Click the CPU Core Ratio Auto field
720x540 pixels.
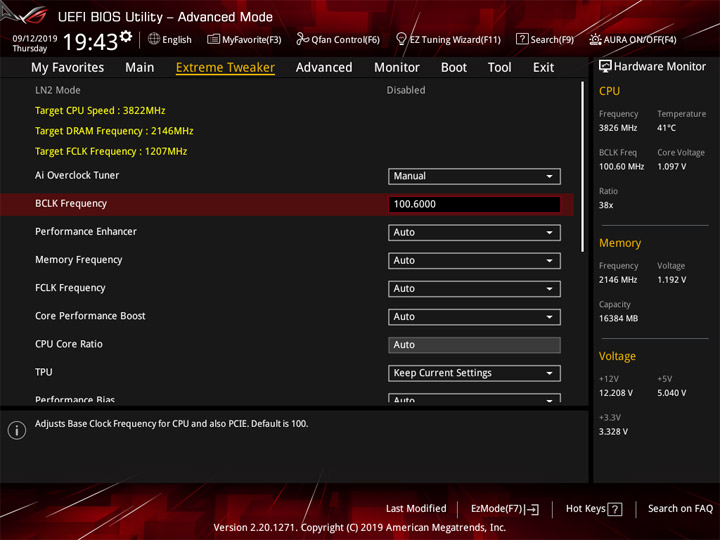[x=474, y=345]
